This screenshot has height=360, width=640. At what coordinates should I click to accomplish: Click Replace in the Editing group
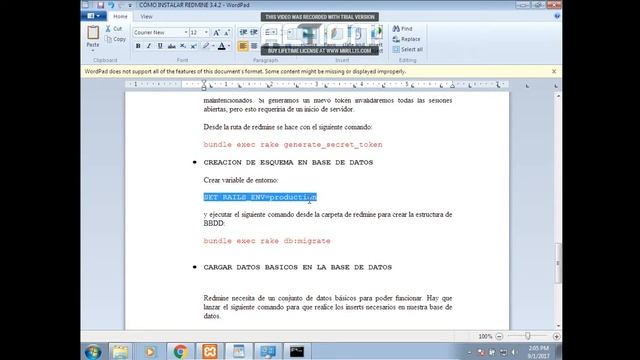[407, 39]
